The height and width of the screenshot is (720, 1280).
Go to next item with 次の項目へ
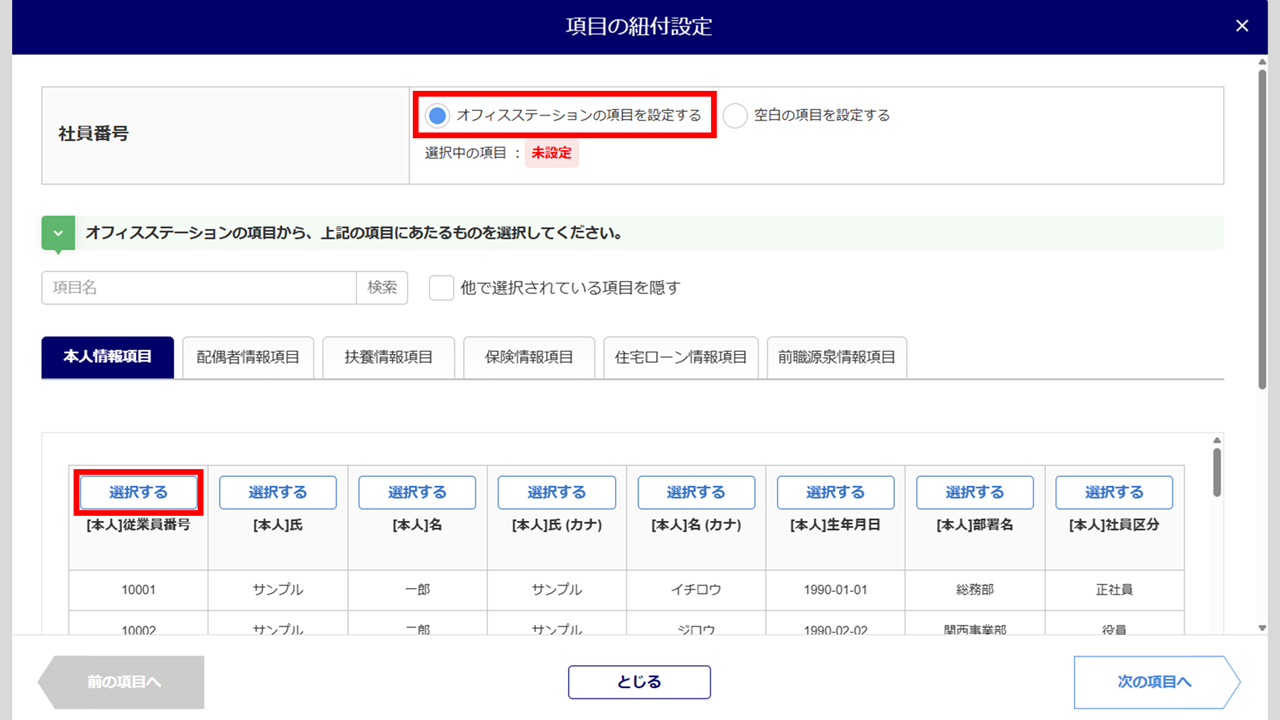coord(1155,682)
